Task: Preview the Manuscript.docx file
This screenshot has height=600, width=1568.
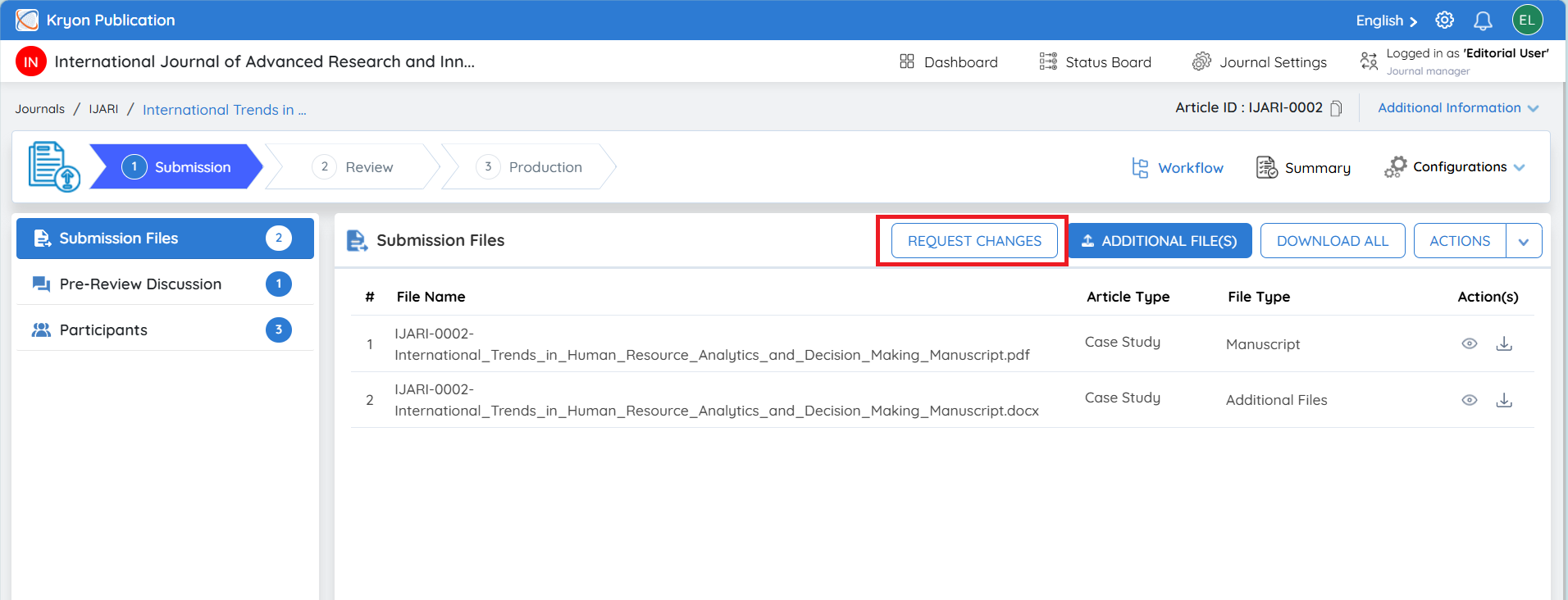Action: pos(1469,400)
